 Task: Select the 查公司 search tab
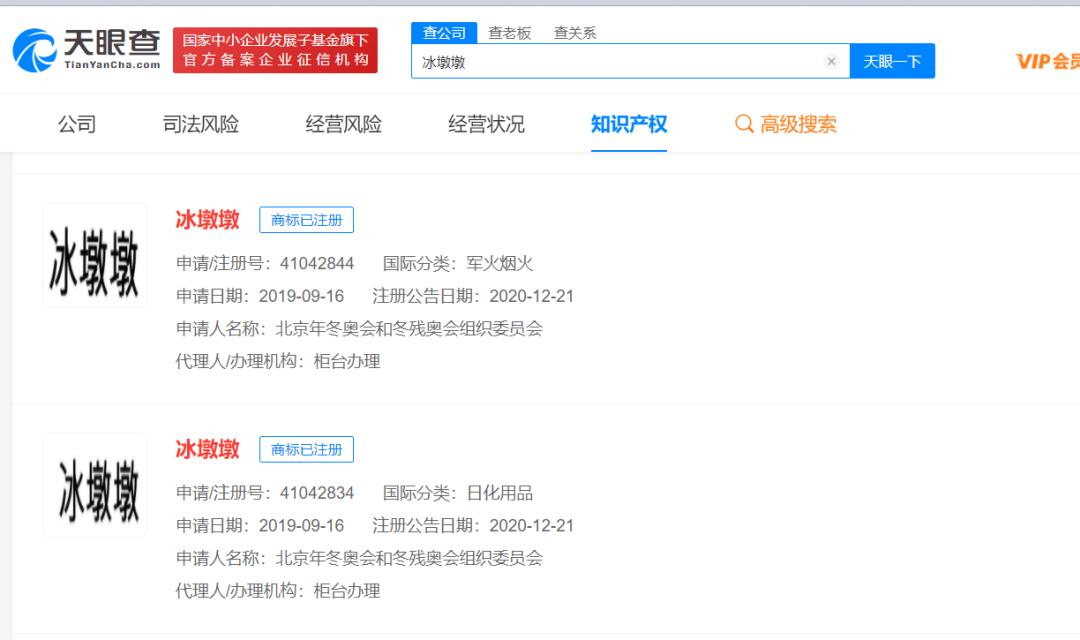[x=444, y=32]
